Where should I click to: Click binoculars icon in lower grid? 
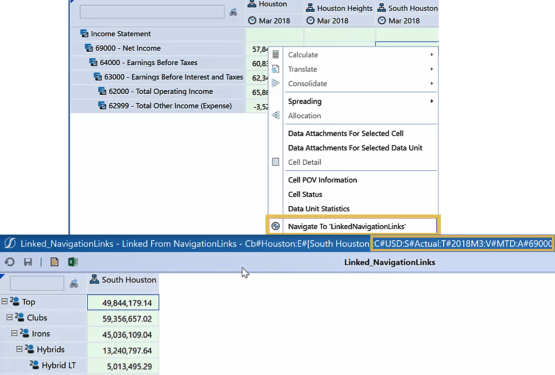[74, 283]
